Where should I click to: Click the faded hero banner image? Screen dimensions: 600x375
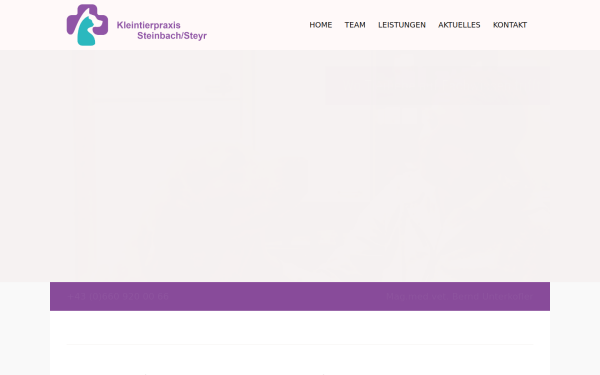point(300,166)
